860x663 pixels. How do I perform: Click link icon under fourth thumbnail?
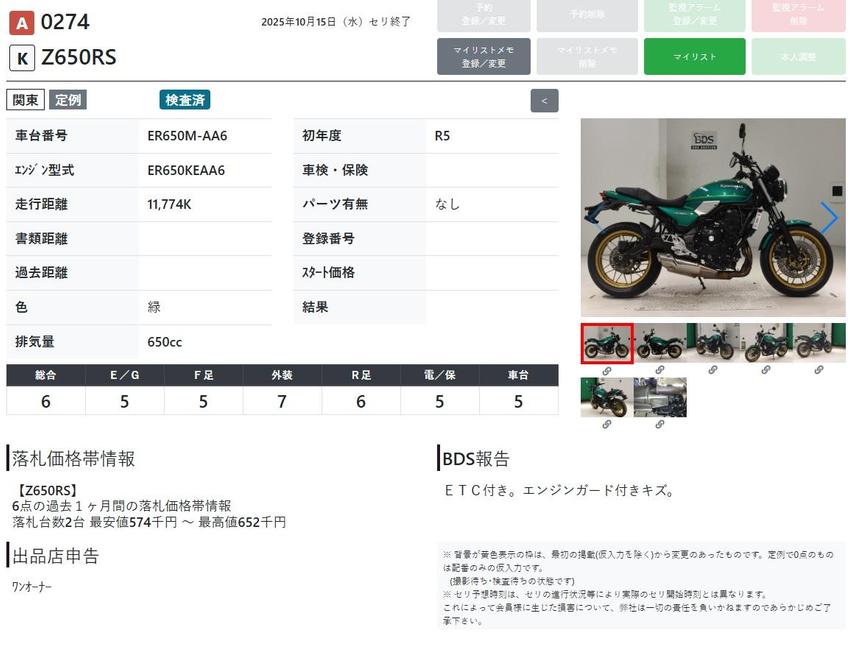tap(766, 370)
